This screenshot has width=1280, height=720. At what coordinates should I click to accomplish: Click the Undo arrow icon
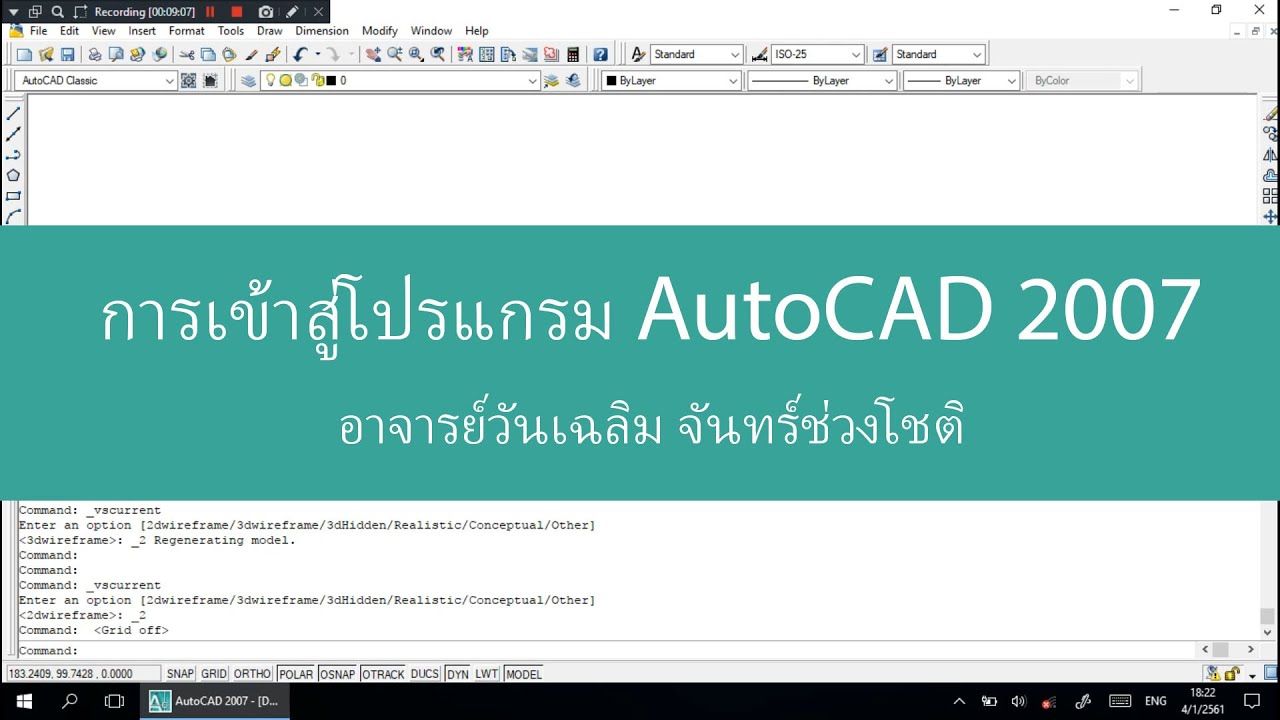pyautogui.click(x=300, y=55)
